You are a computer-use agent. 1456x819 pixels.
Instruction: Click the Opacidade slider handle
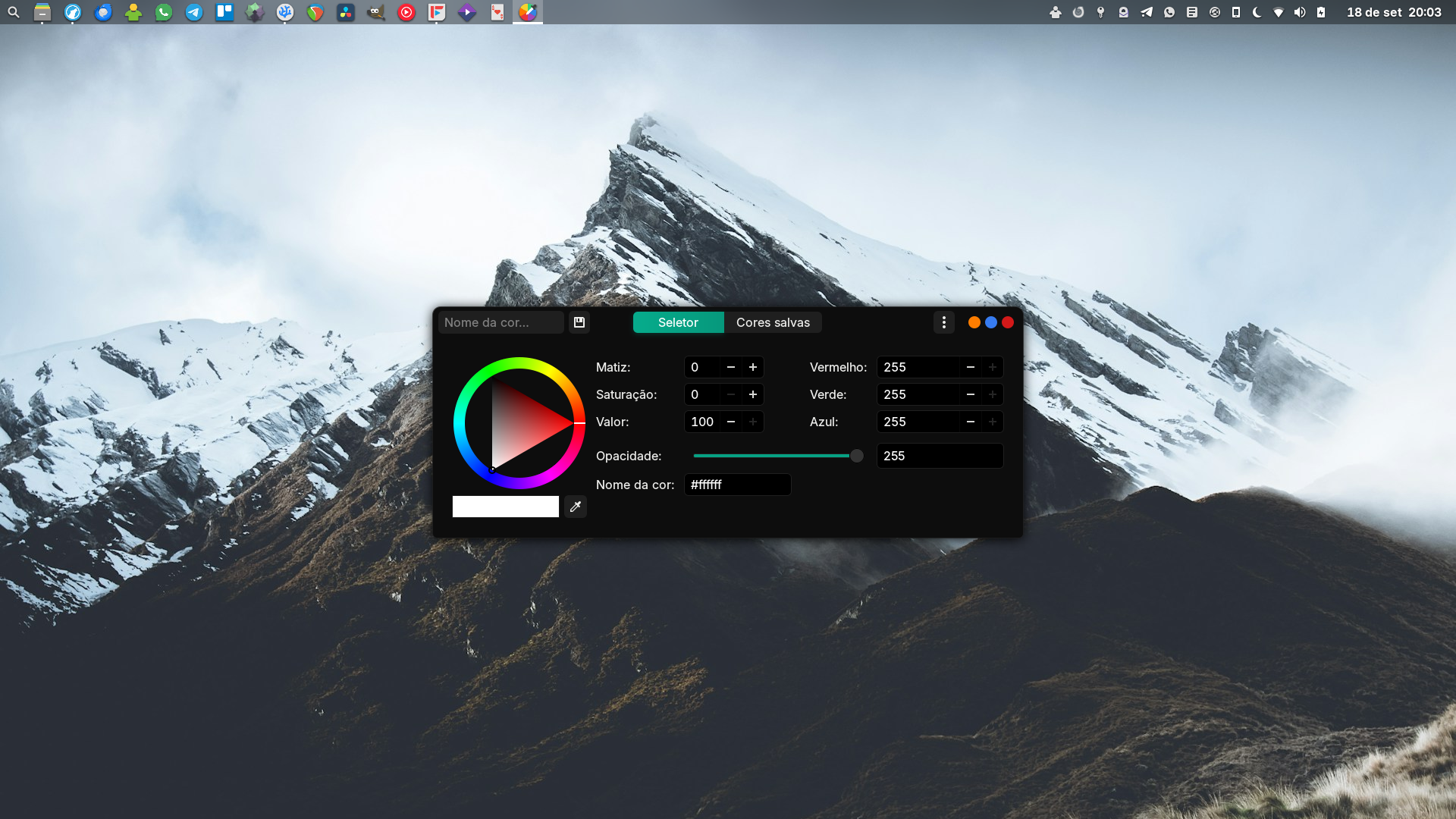pyautogui.click(x=856, y=456)
